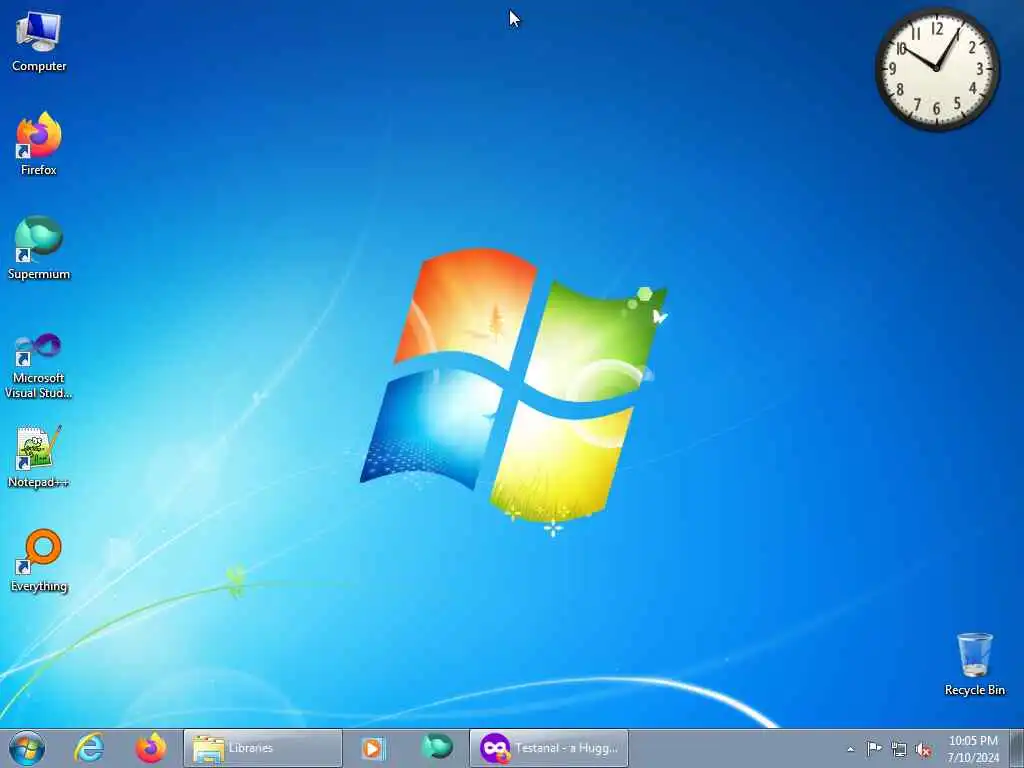Click the analog clock gadget
This screenshot has width=1024, height=768.
pos(936,69)
